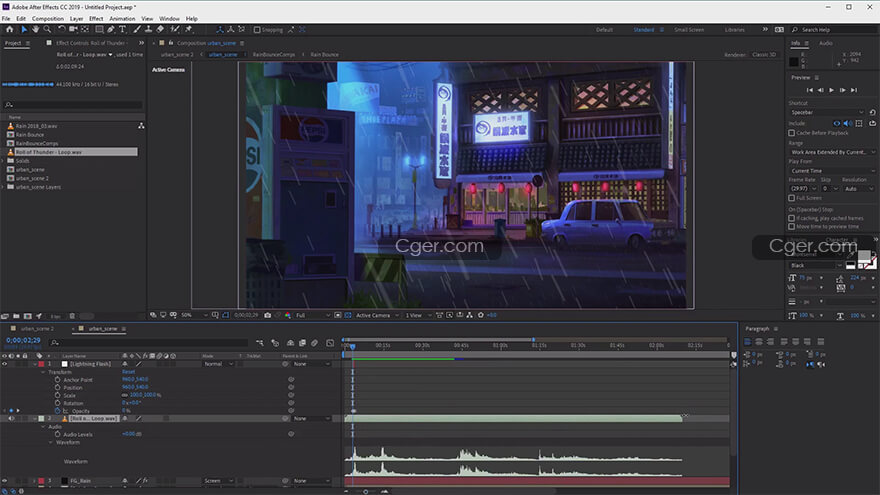The image size is (880, 495).
Task: Toggle include video eye in Preview panel
Action: tap(837, 123)
